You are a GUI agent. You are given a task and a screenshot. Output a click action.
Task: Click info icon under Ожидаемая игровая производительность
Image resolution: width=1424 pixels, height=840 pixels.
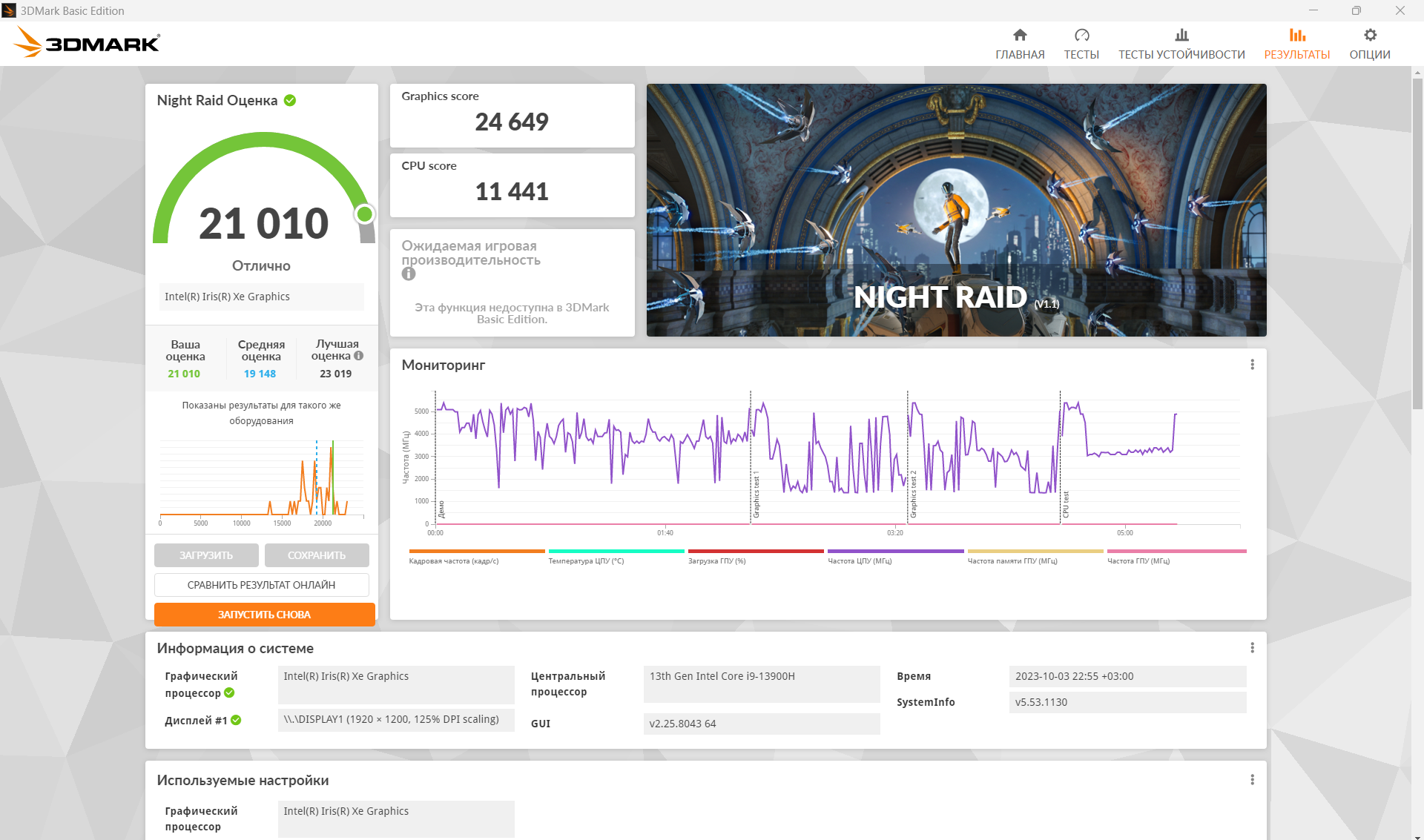pos(409,274)
